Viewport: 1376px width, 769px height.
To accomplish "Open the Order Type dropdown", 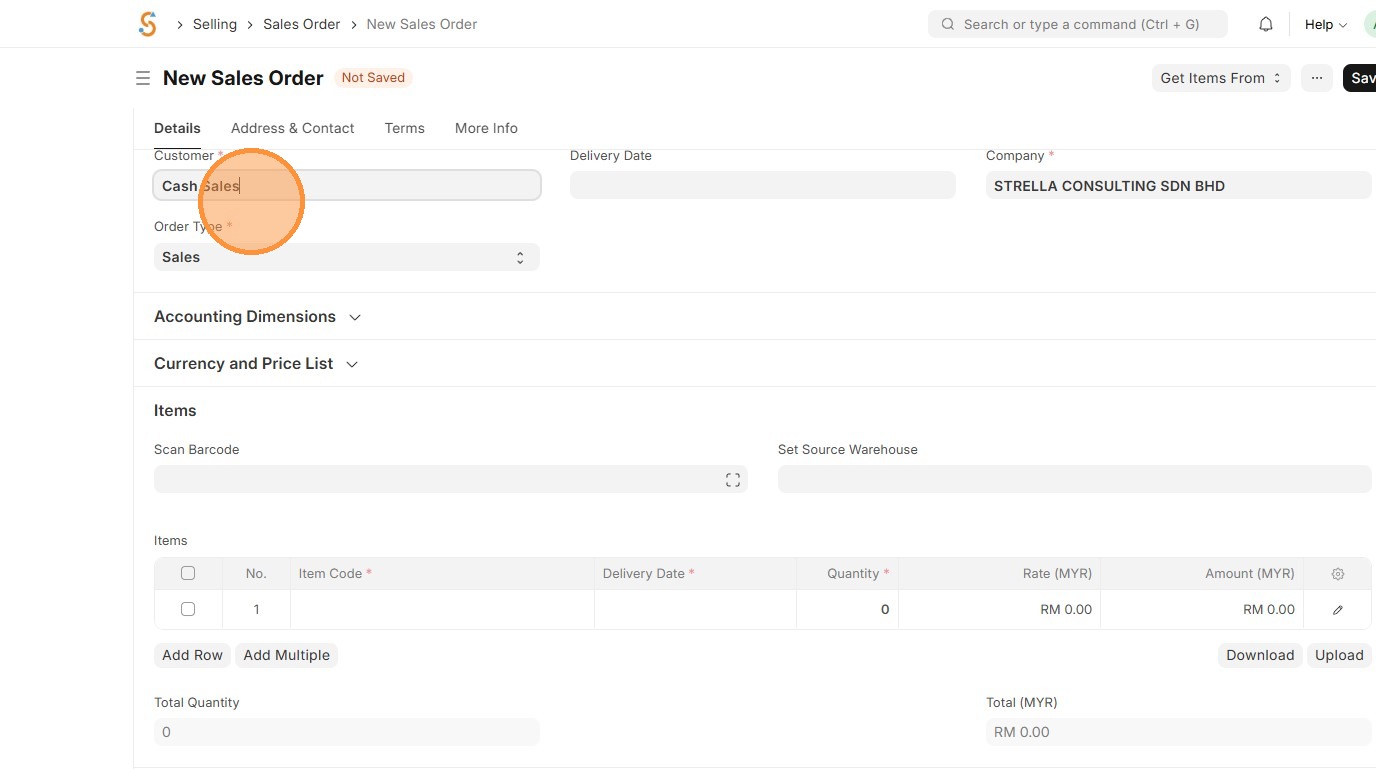I will pyautogui.click(x=346, y=257).
